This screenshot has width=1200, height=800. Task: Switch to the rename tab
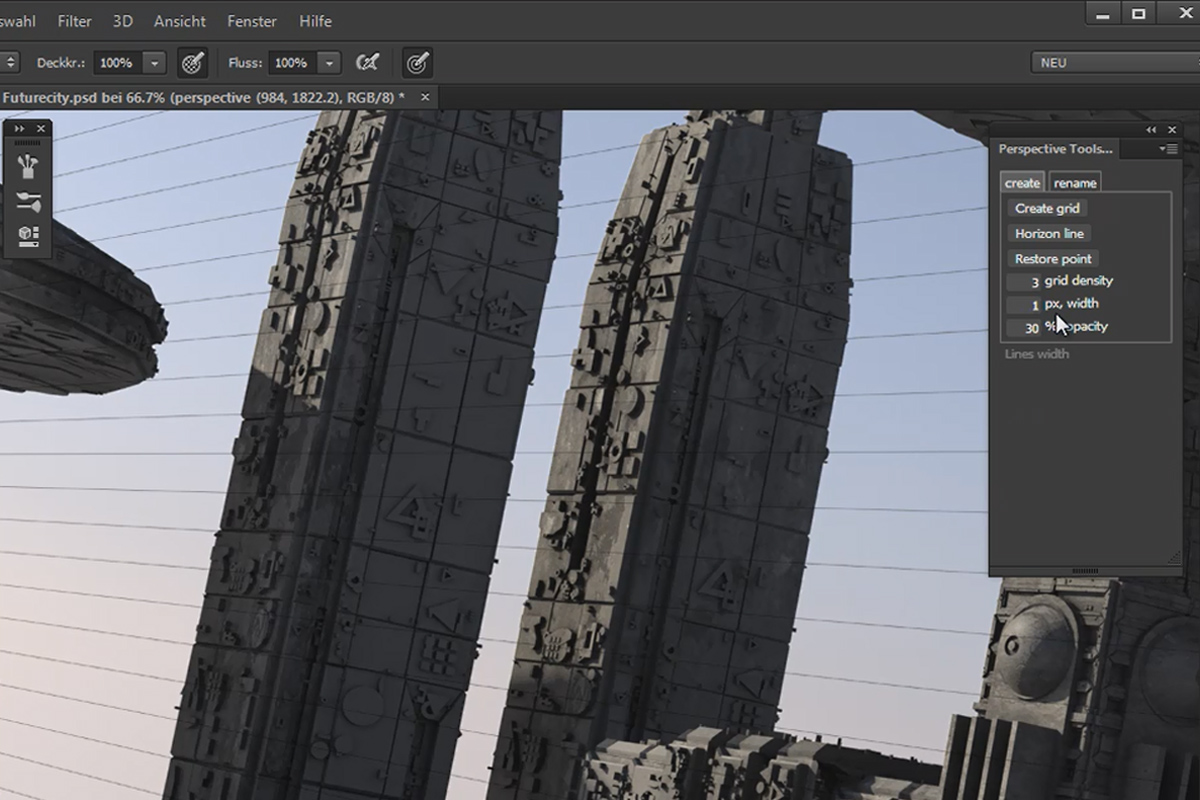coord(1075,183)
